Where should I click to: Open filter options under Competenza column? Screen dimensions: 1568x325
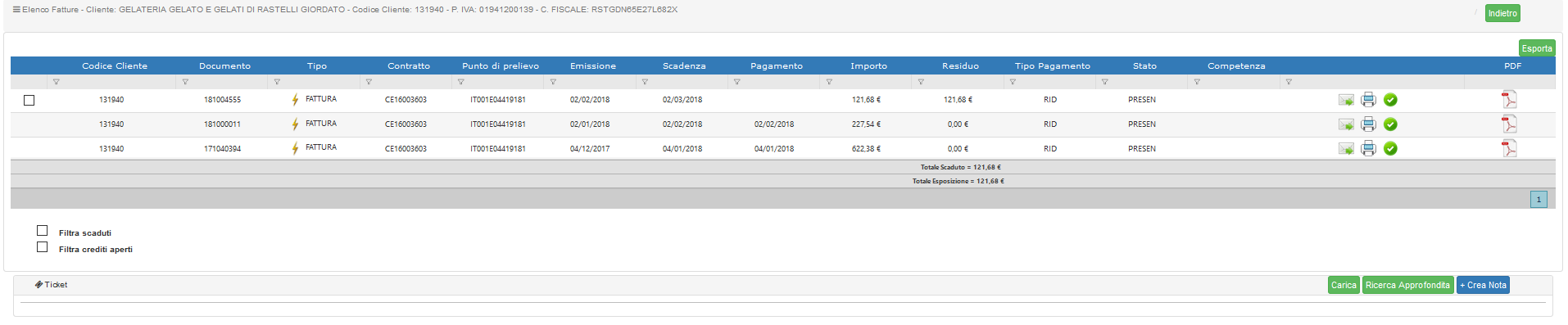tap(1197, 82)
